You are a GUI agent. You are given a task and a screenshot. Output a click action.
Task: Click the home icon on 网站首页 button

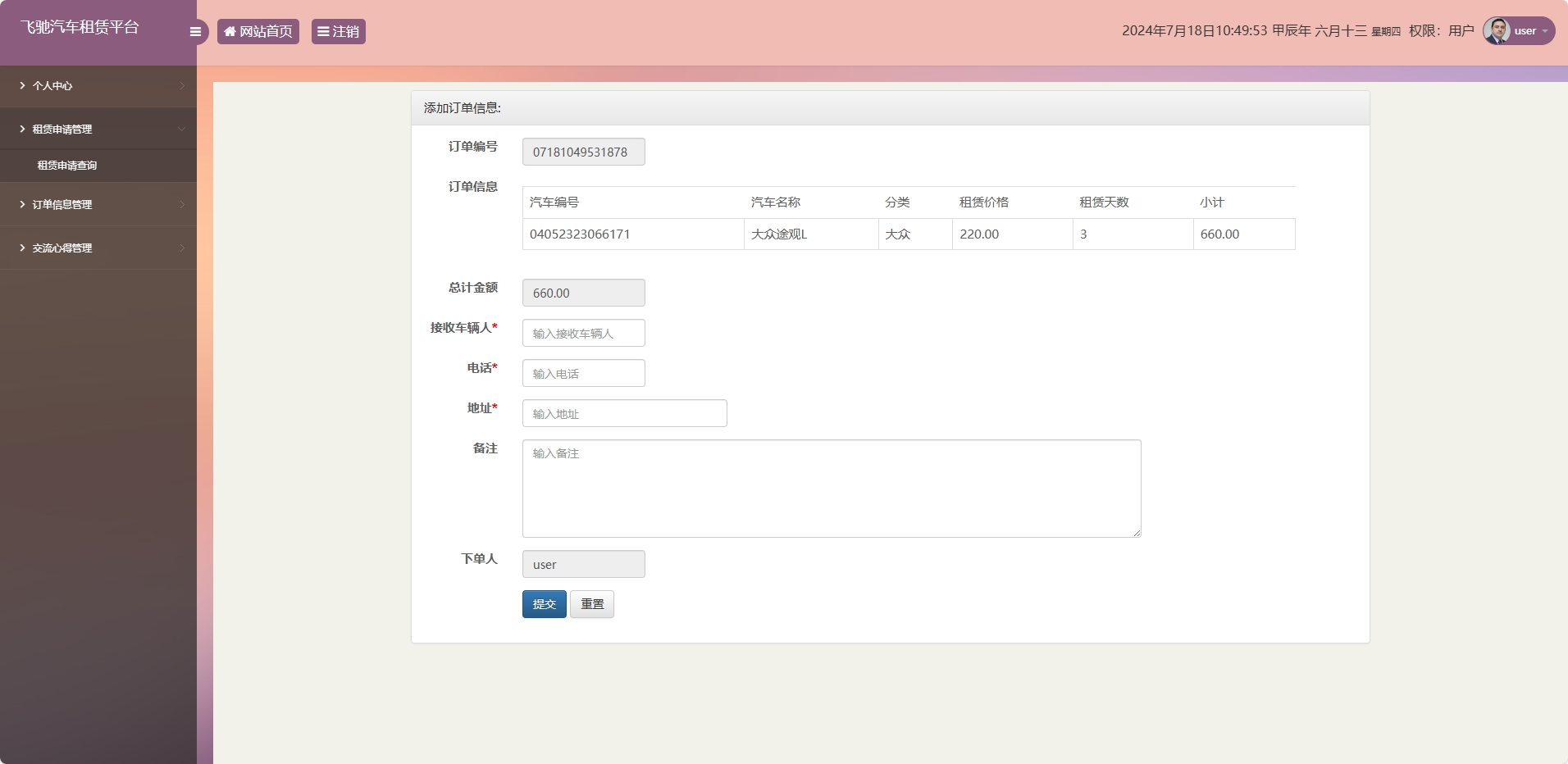pos(230,31)
